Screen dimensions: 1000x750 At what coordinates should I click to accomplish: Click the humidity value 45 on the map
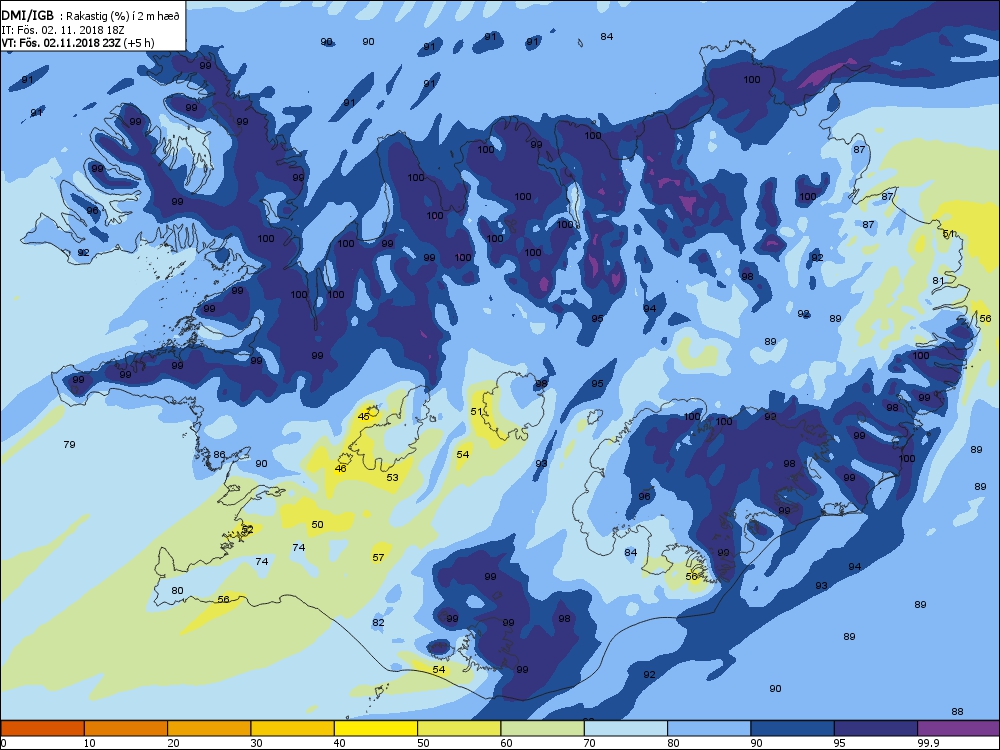click(364, 416)
